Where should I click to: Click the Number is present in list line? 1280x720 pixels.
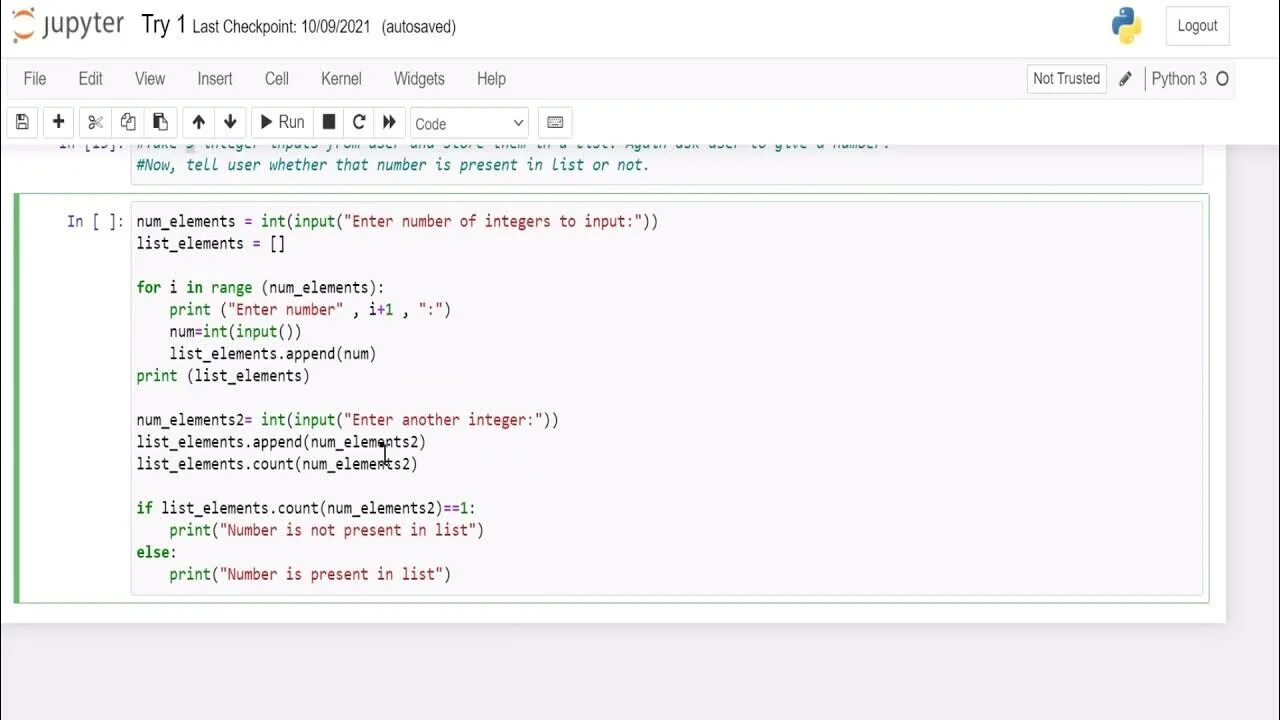coord(310,574)
